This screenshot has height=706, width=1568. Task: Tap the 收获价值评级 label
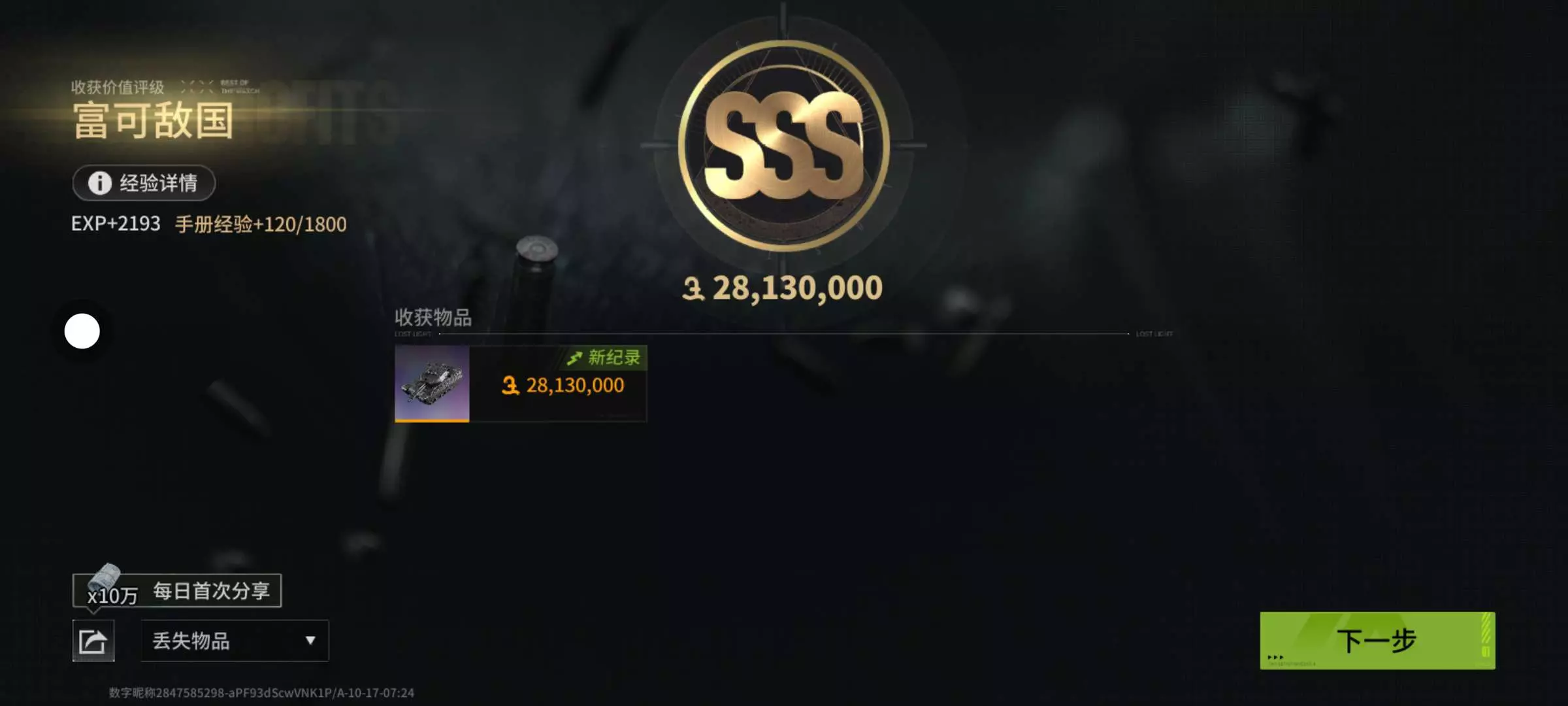[x=118, y=87]
